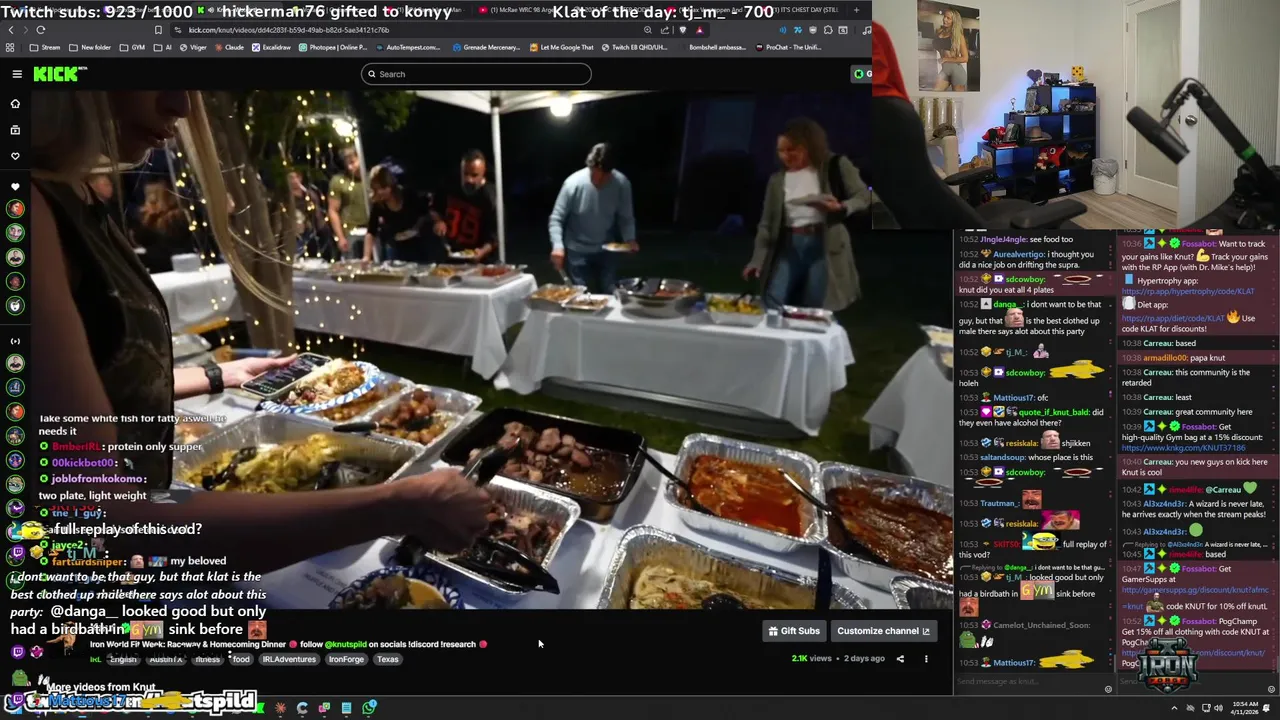This screenshot has width=1280, height=720.
Task: Click the knkg.com KNUT37186 link in chat
Action: point(1182,448)
